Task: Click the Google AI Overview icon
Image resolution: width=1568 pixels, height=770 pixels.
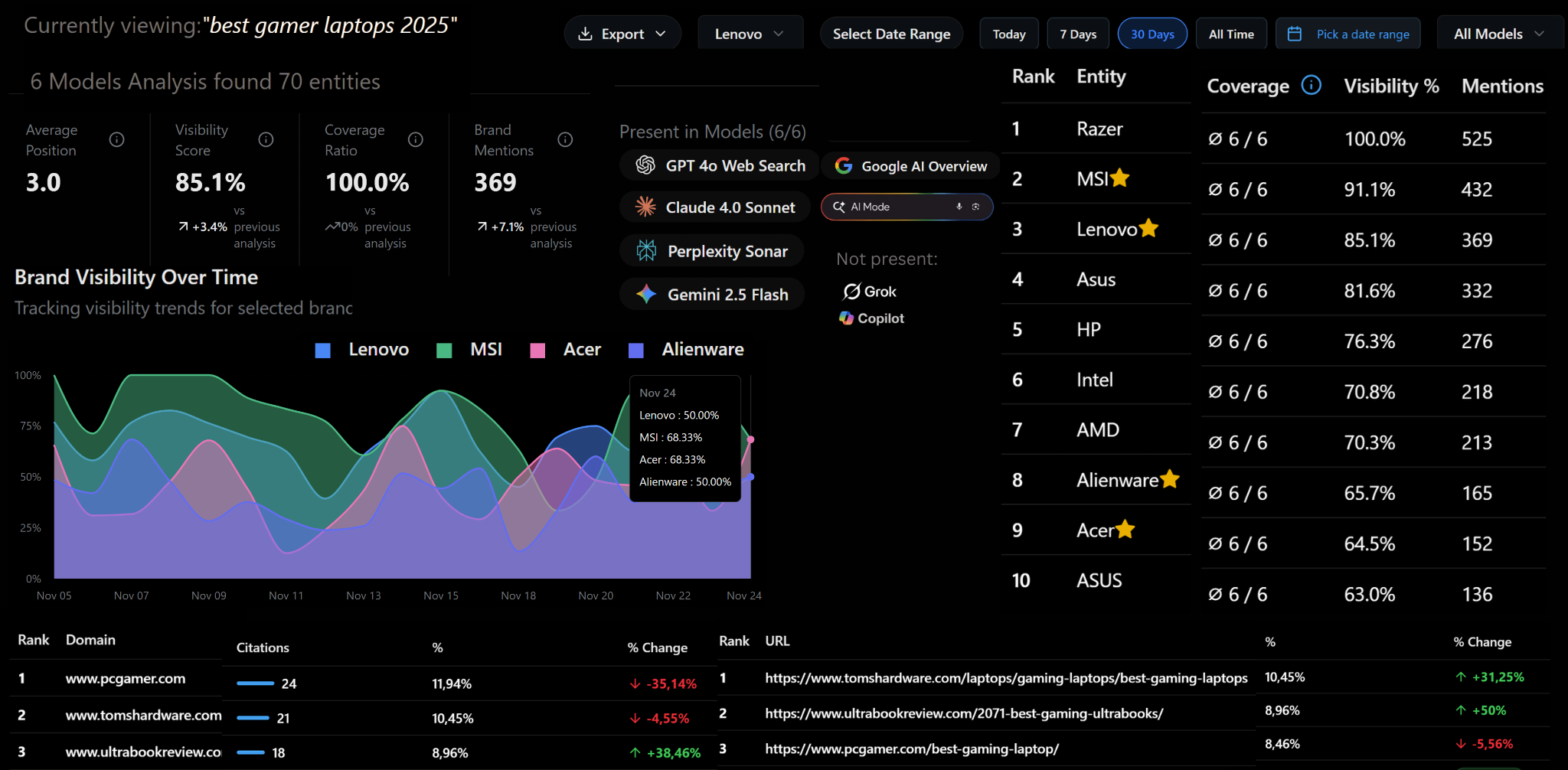Action: point(843,165)
